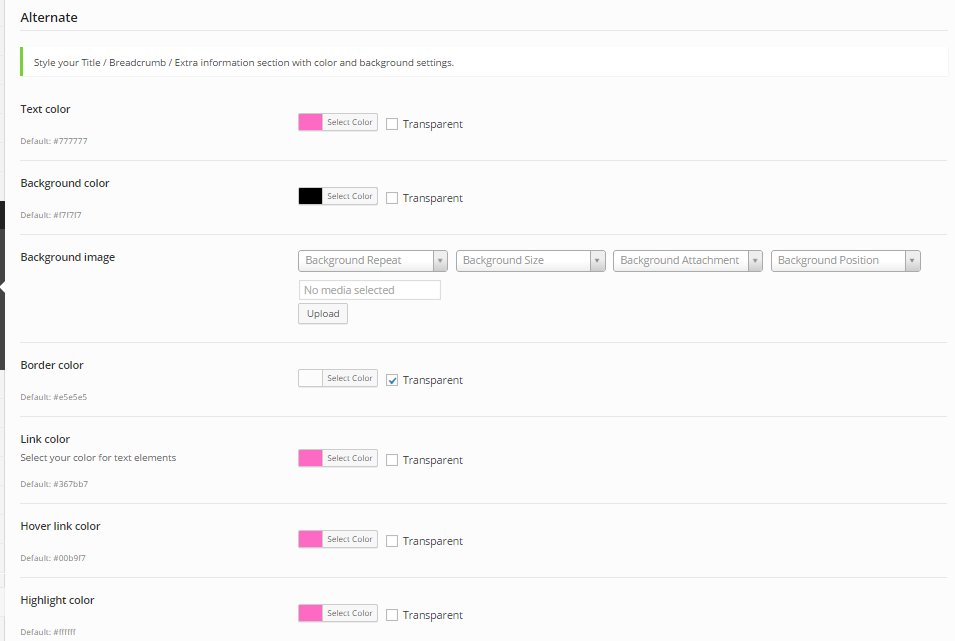This screenshot has width=955, height=641.
Task: Choose an option from Background Position
Action: (x=845, y=260)
